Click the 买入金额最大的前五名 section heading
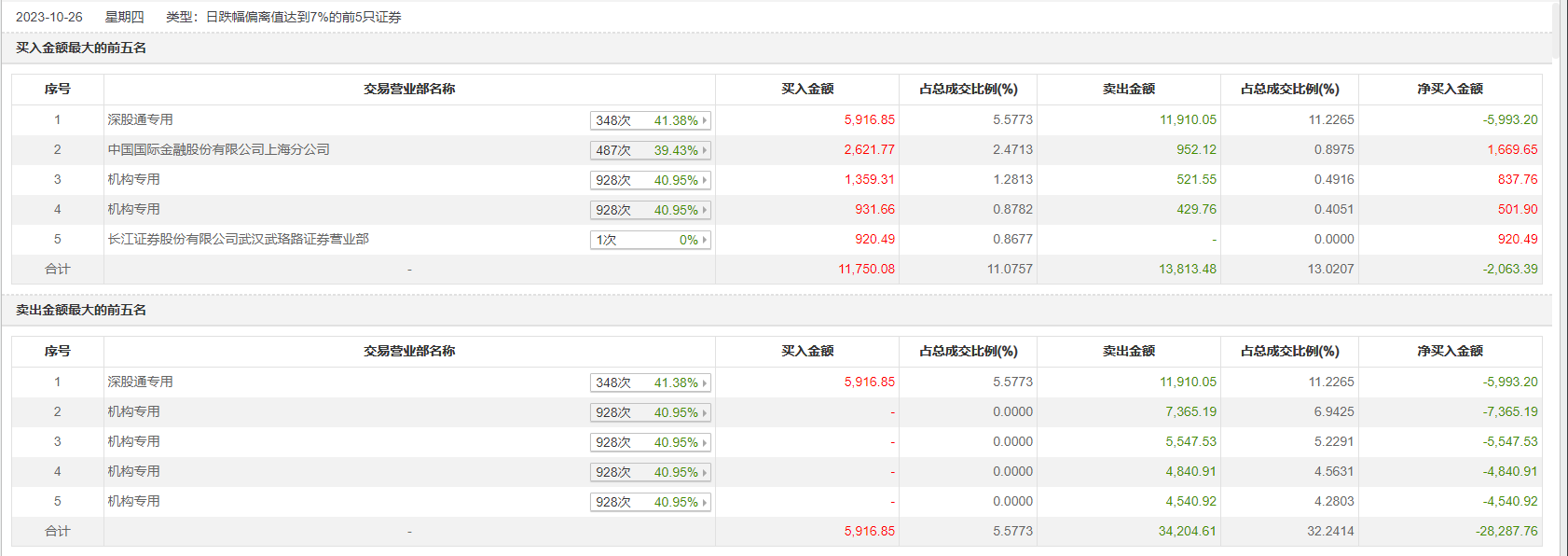Image resolution: width=1568 pixels, height=556 pixels. [x=81, y=48]
